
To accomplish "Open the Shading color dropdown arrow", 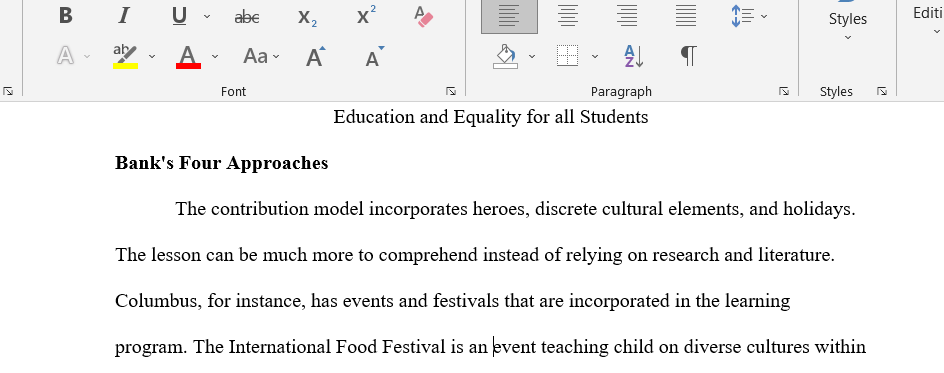I will tap(532, 57).
